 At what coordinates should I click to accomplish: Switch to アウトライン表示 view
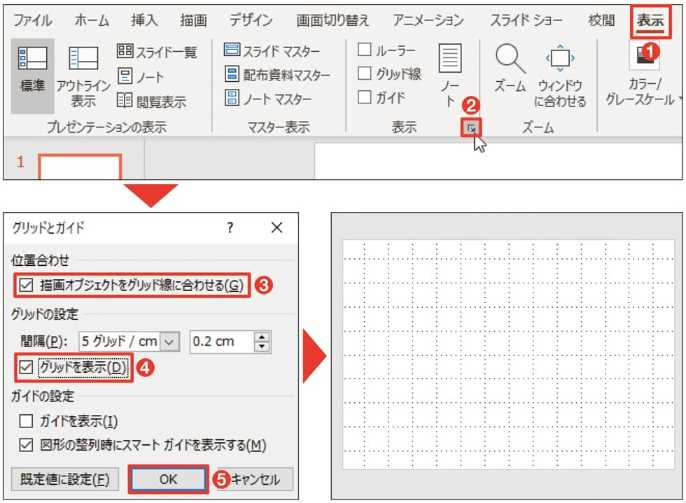tap(83, 75)
